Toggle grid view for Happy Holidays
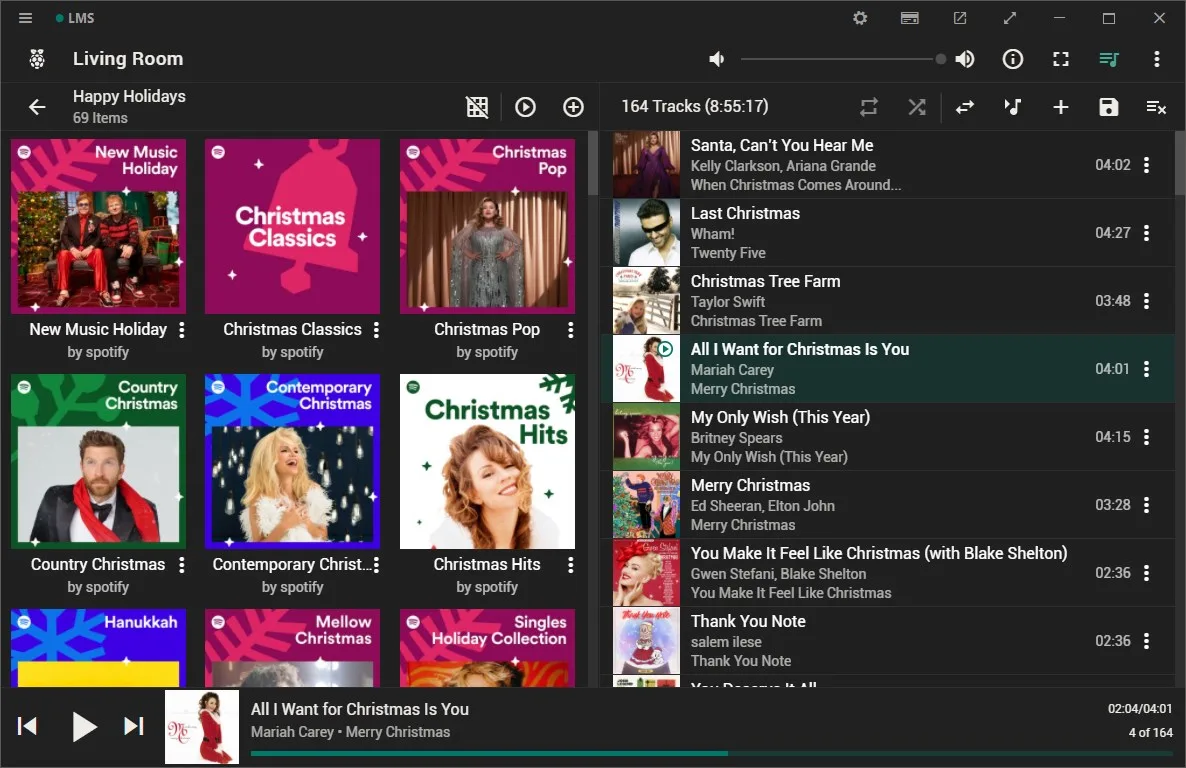Image resolution: width=1186 pixels, height=768 pixels. coord(477,107)
